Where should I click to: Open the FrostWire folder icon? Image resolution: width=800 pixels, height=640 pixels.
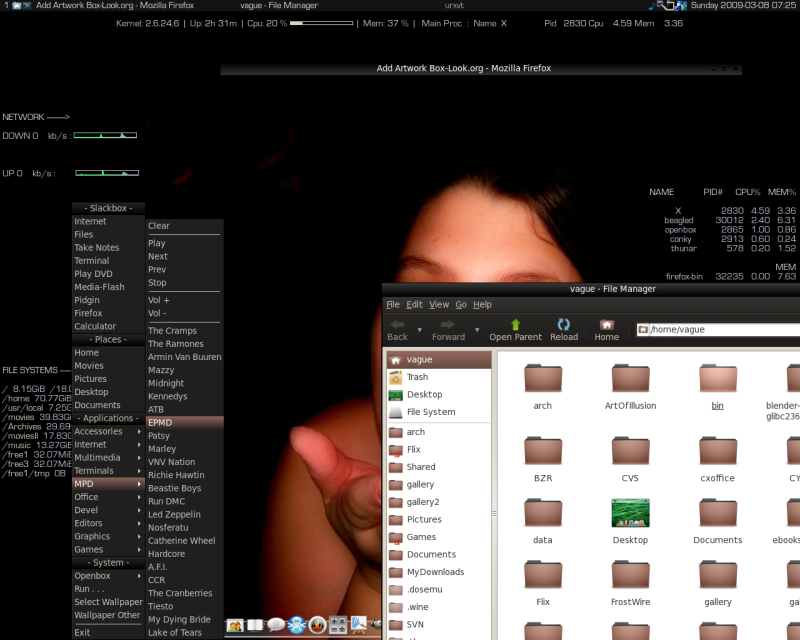631,575
